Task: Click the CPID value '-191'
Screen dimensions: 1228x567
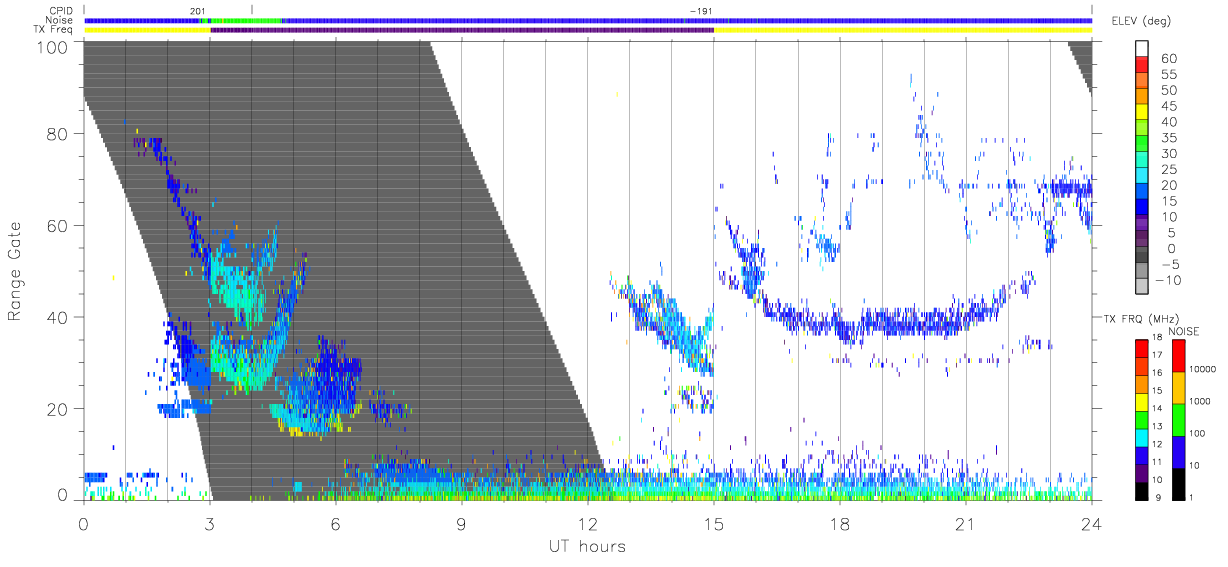Action: [700, 10]
